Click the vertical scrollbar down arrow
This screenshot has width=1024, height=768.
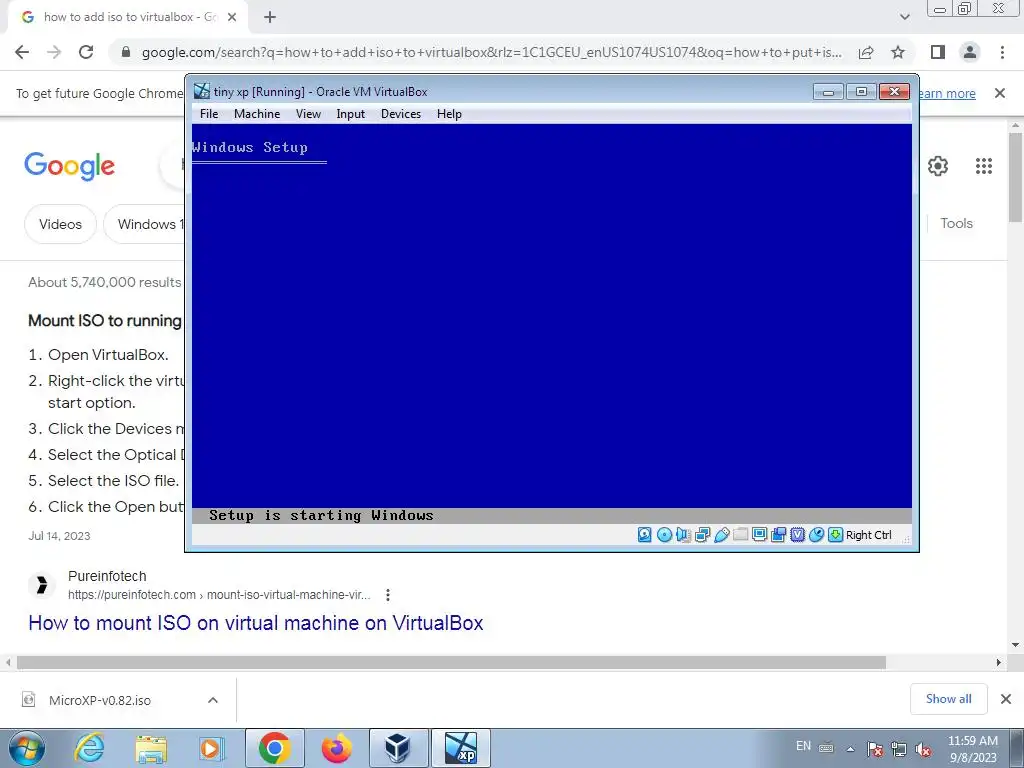(x=1016, y=645)
